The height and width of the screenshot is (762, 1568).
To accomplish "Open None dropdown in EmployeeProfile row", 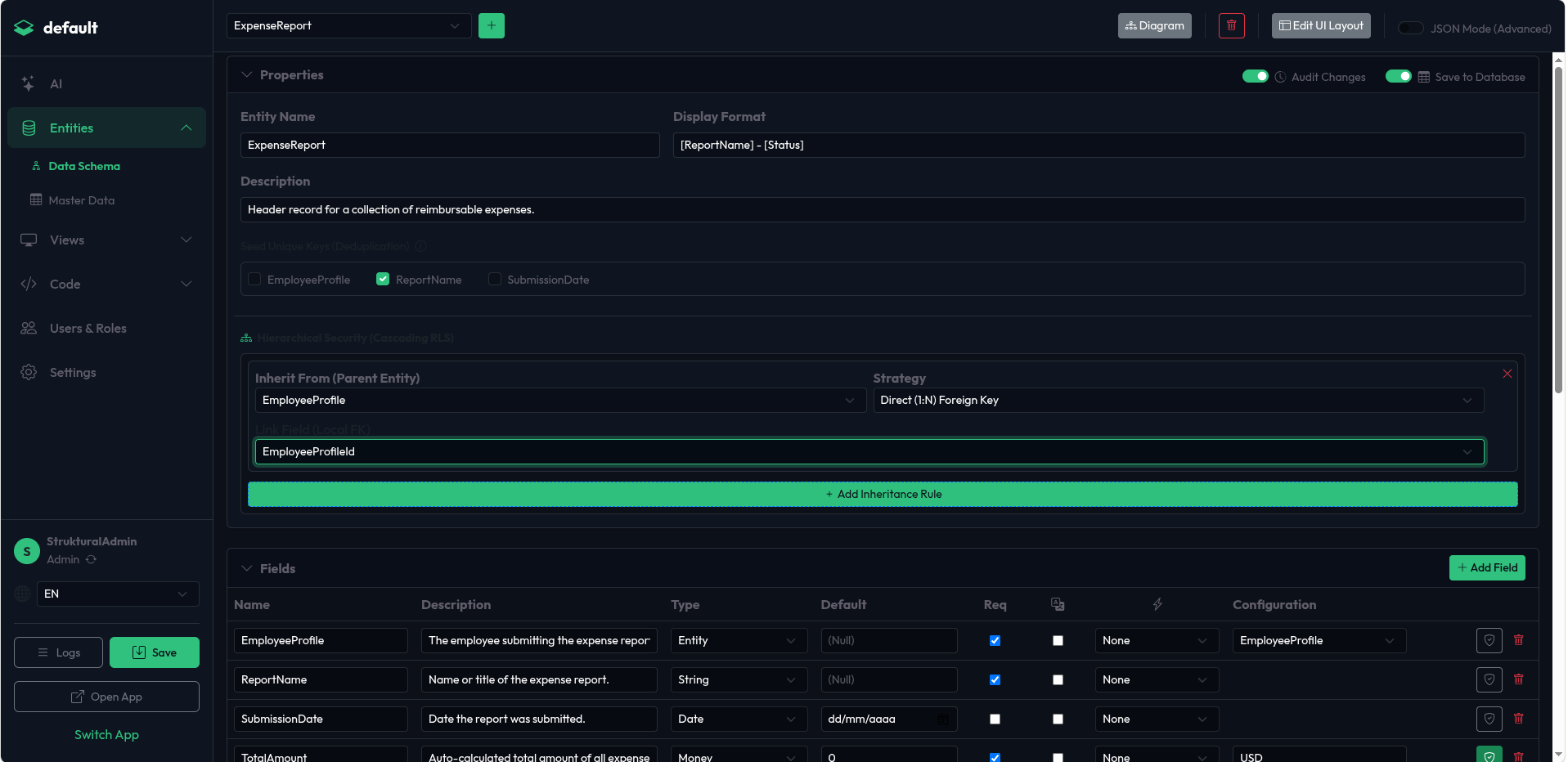I will click(x=1157, y=640).
